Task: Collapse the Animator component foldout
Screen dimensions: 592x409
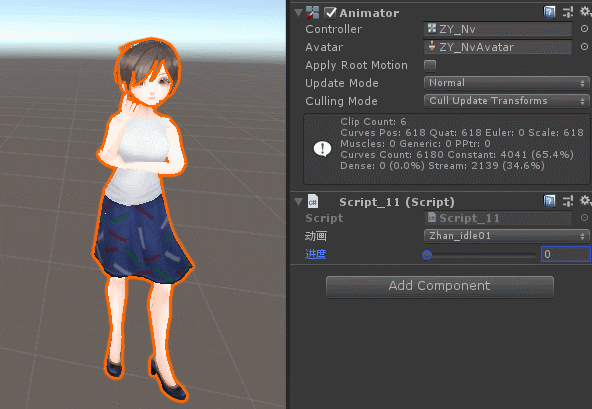Action: pos(298,13)
